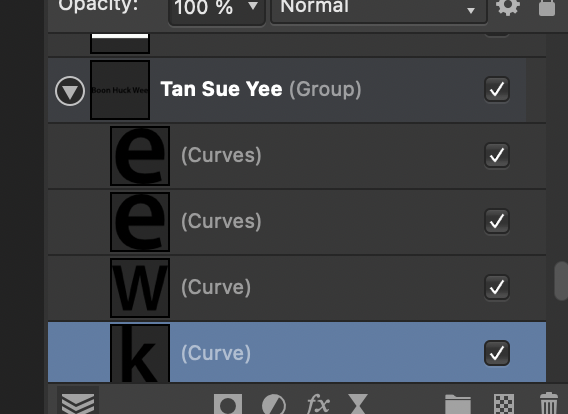Toggle visibility of first (Curves) layer

tap(497, 155)
